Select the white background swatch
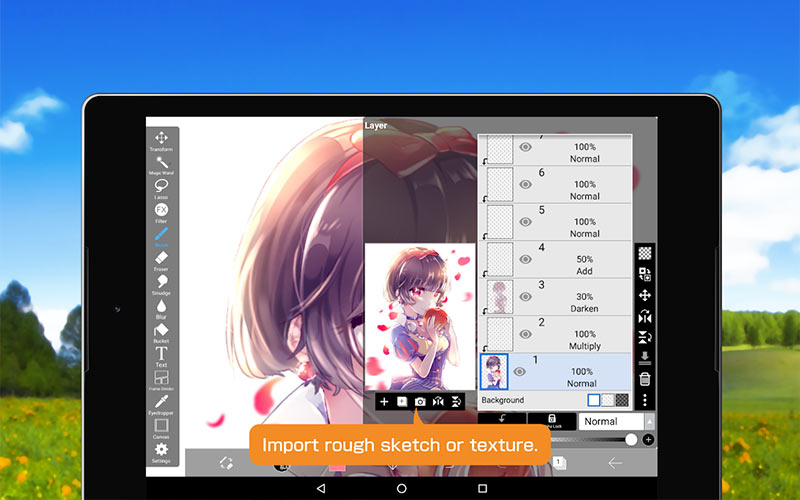The width and height of the screenshot is (800, 500). [x=593, y=400]
